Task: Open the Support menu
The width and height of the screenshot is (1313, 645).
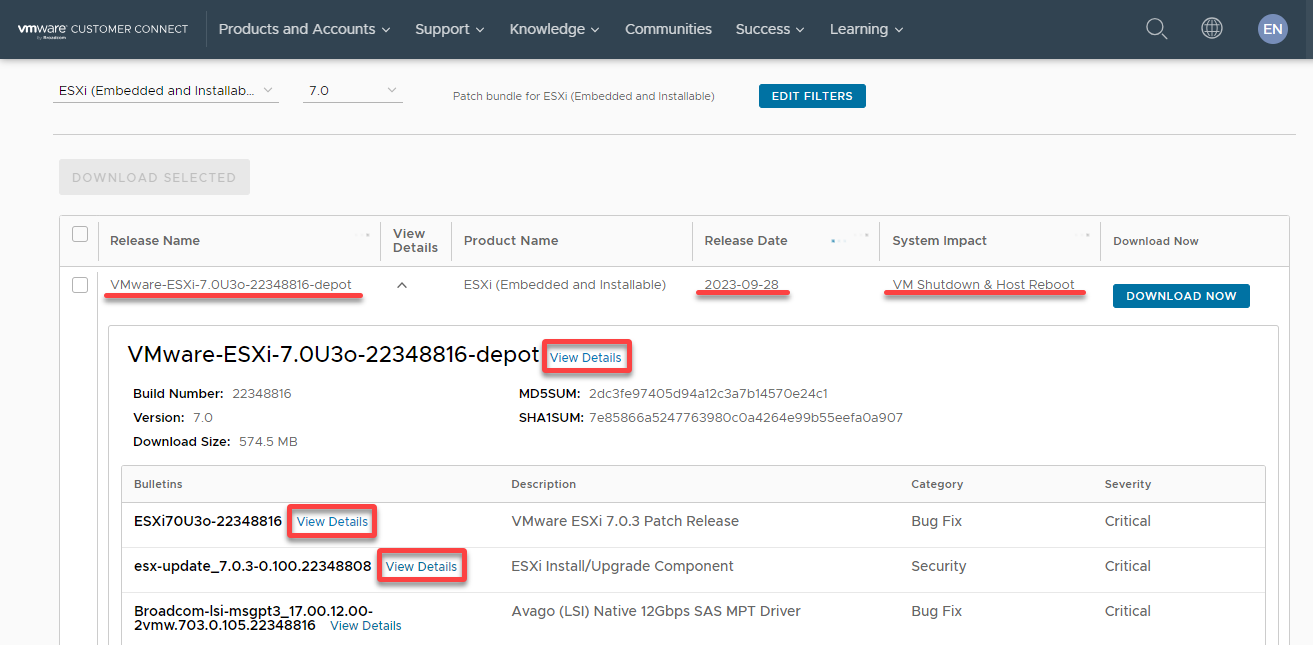Action: click(450, 29)
